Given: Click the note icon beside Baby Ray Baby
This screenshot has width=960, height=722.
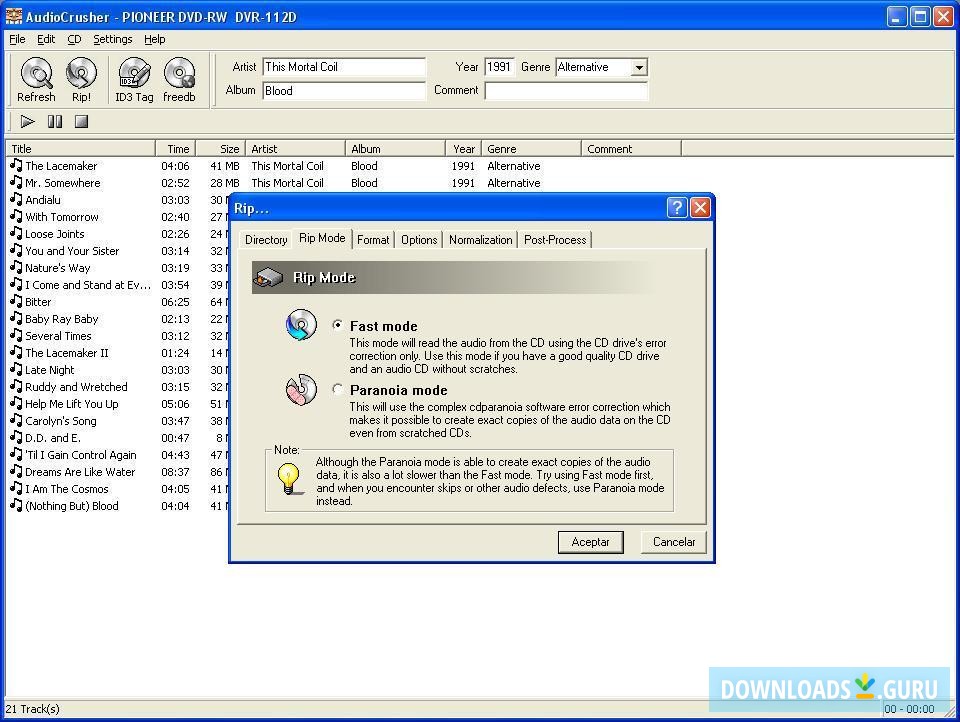Looking at the screenshot, I should [x=17, y=318].
